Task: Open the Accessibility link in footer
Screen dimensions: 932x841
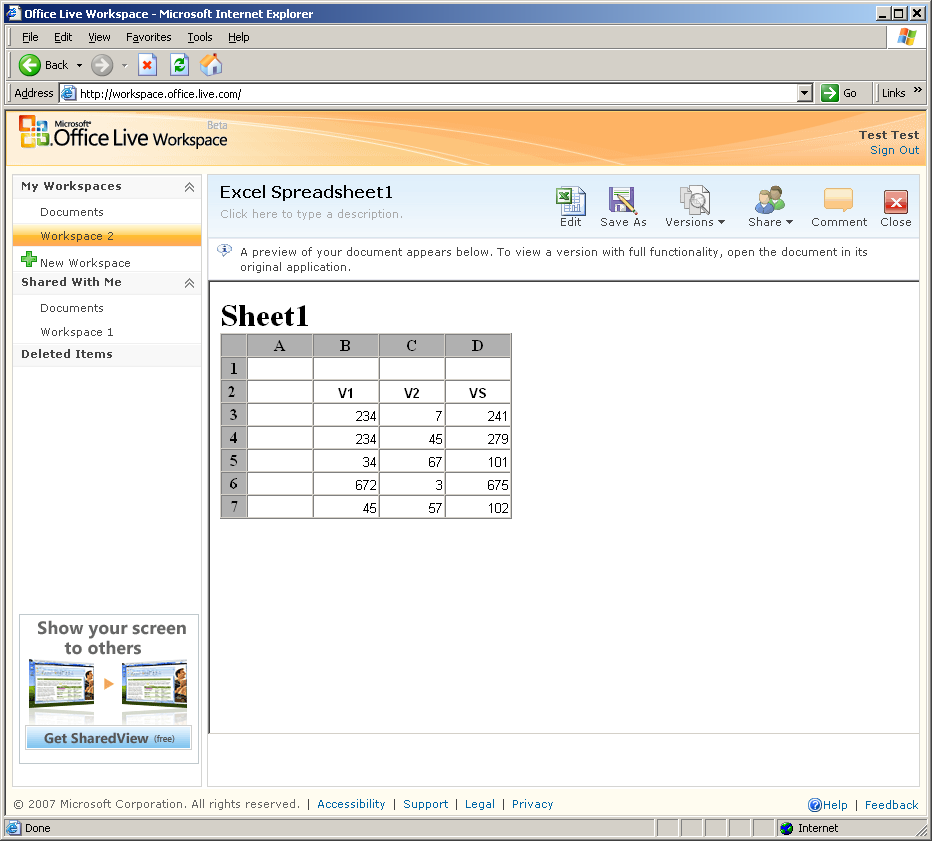Action: coord(351,804)
